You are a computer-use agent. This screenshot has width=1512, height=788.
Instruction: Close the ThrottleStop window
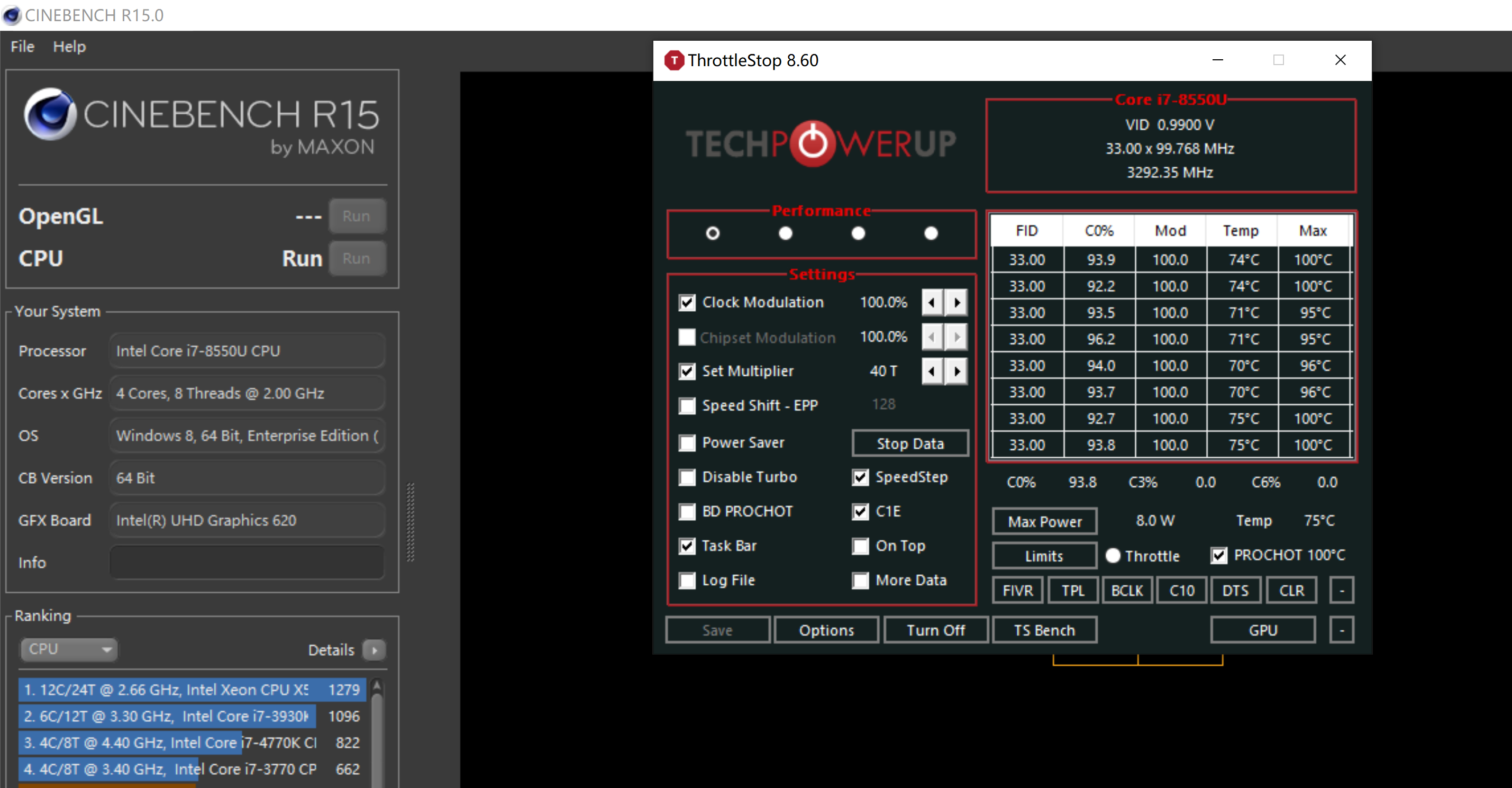tap(1341, 60)
